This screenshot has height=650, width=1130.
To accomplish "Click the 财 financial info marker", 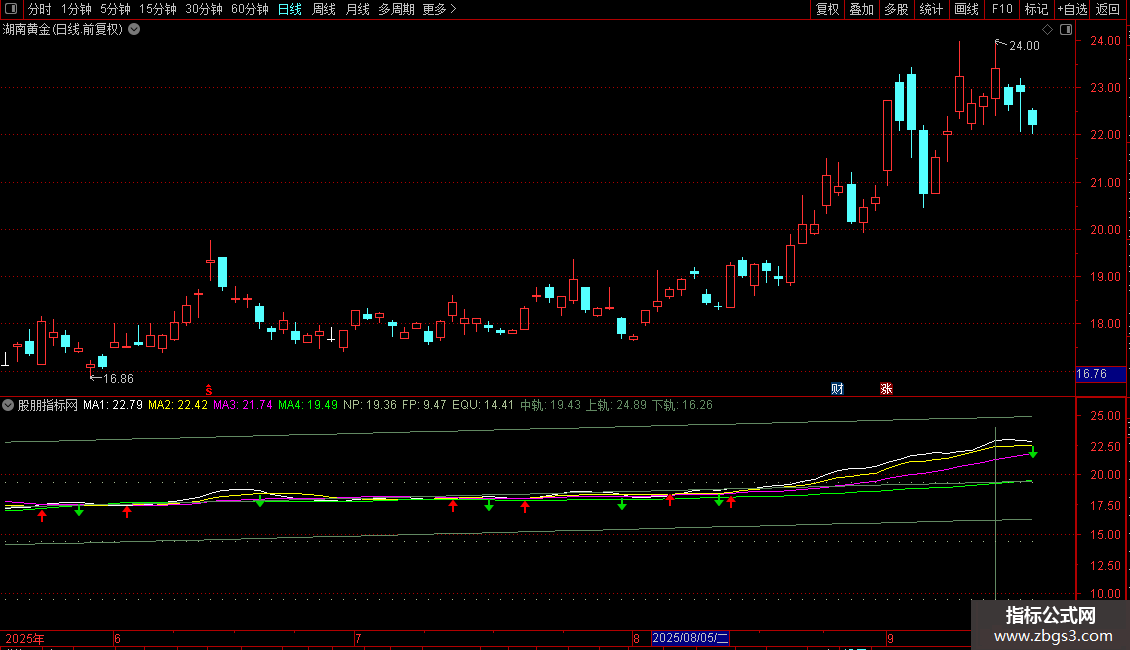I will (x=837, y=388).
